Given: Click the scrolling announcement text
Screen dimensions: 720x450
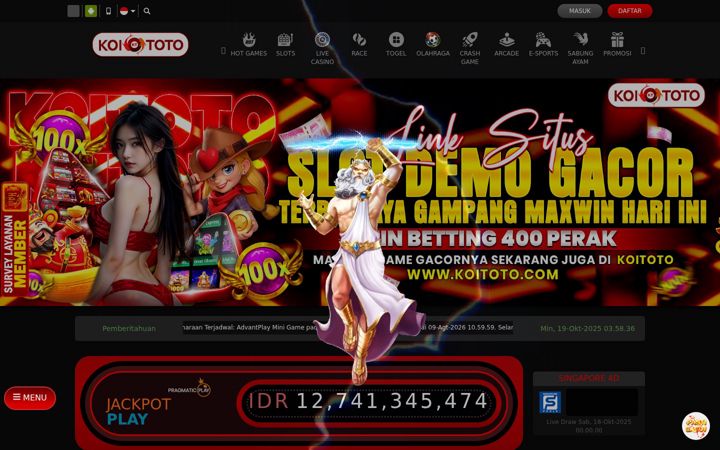Looking at the screenshot, I should (x=348, y=327).
